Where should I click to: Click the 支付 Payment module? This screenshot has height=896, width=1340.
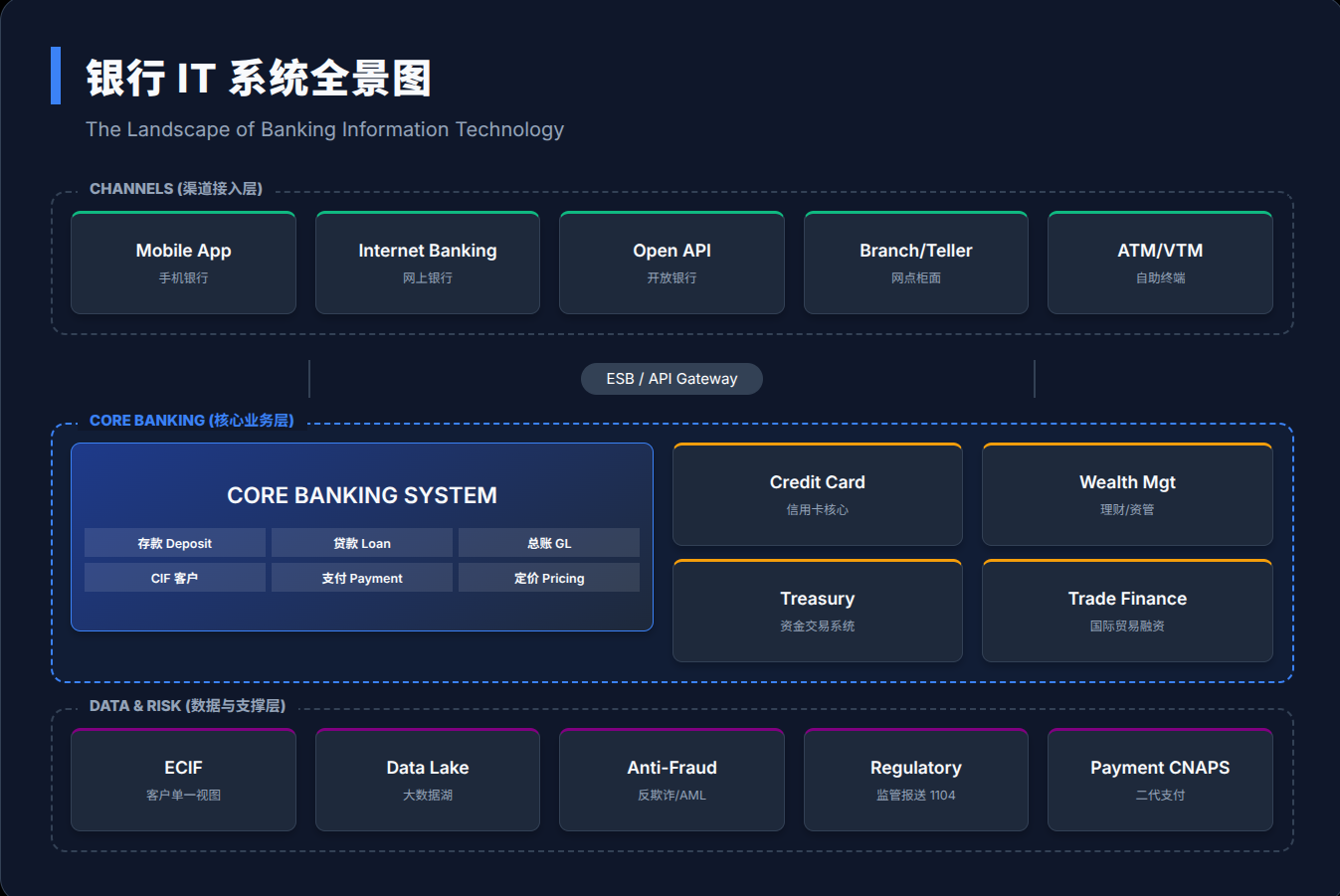click(x=362, y=578)
